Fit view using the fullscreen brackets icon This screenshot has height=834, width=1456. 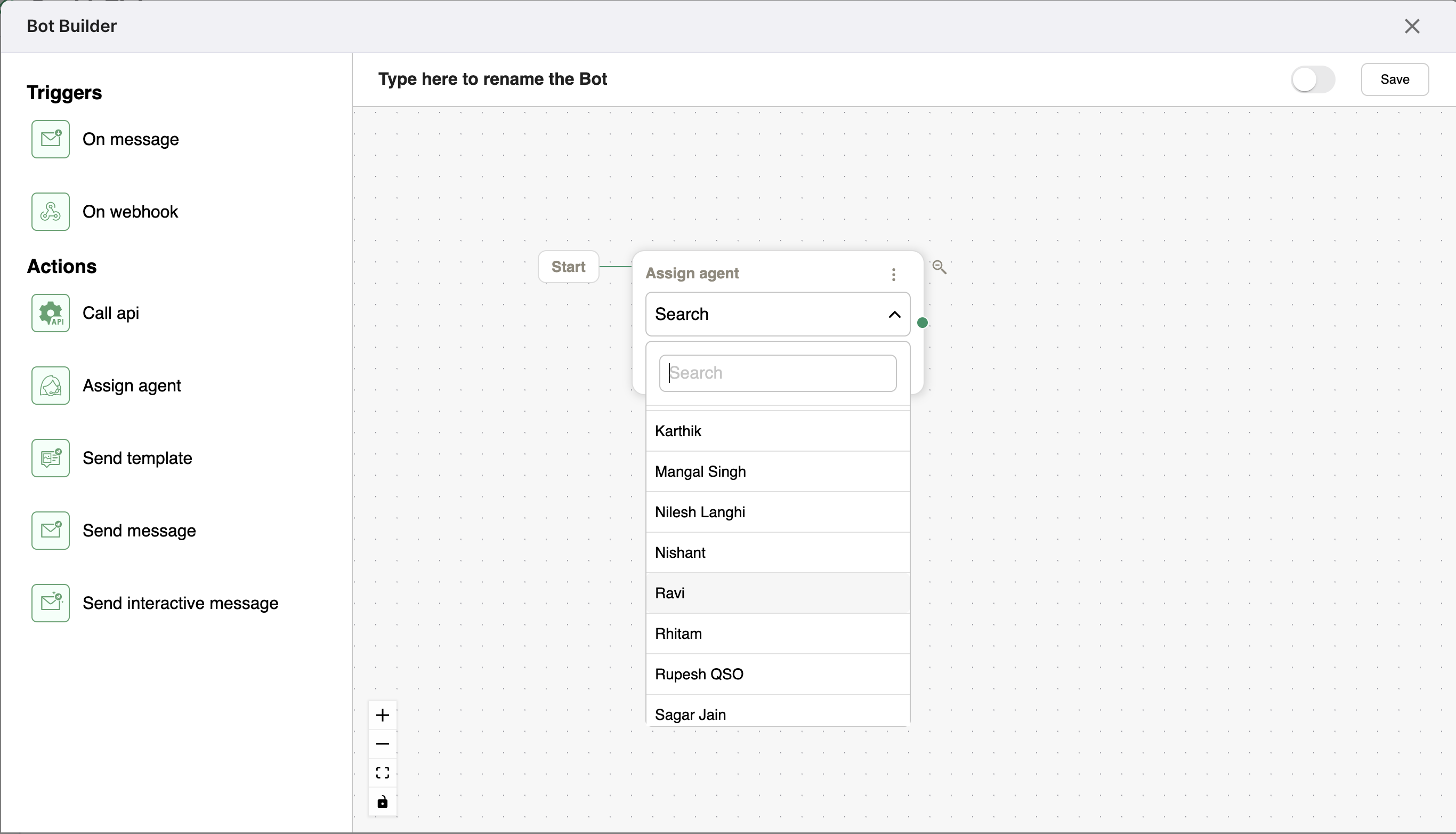coord(382,773)
